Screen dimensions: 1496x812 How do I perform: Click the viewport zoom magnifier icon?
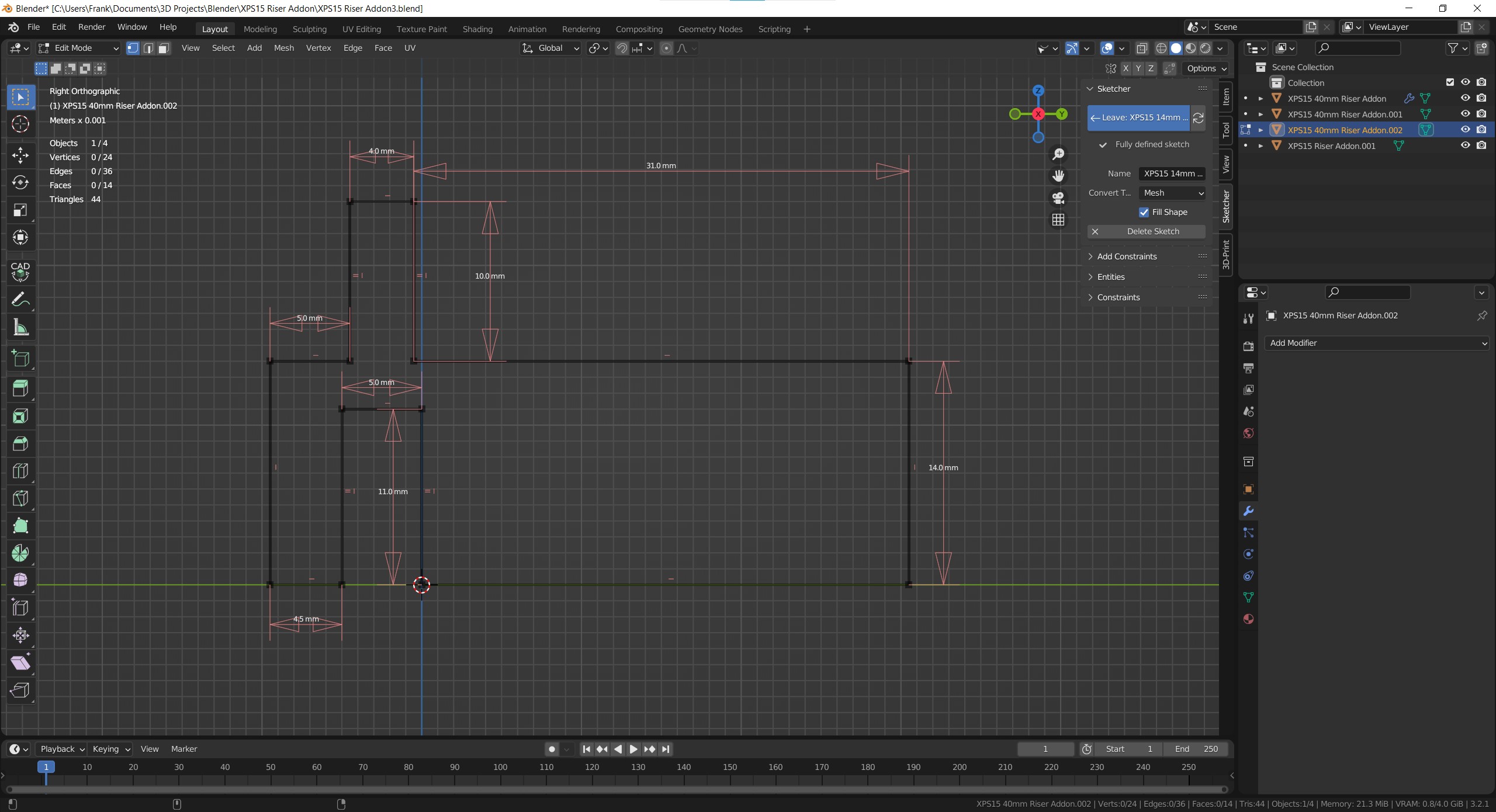point(1058,154)
